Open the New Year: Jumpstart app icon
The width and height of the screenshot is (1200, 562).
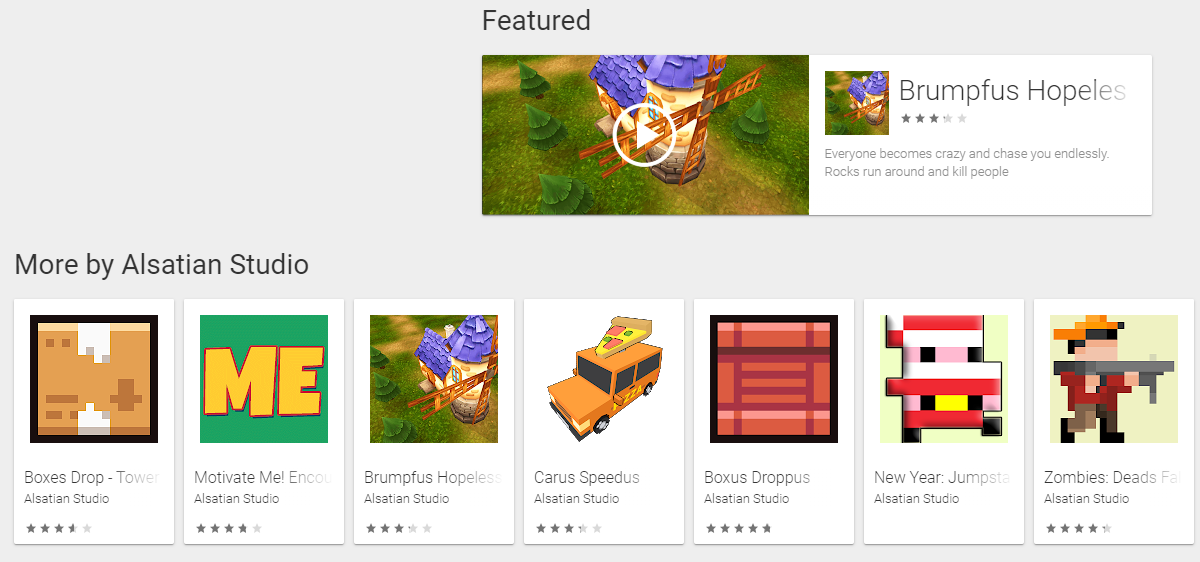(x=944, y=379)
